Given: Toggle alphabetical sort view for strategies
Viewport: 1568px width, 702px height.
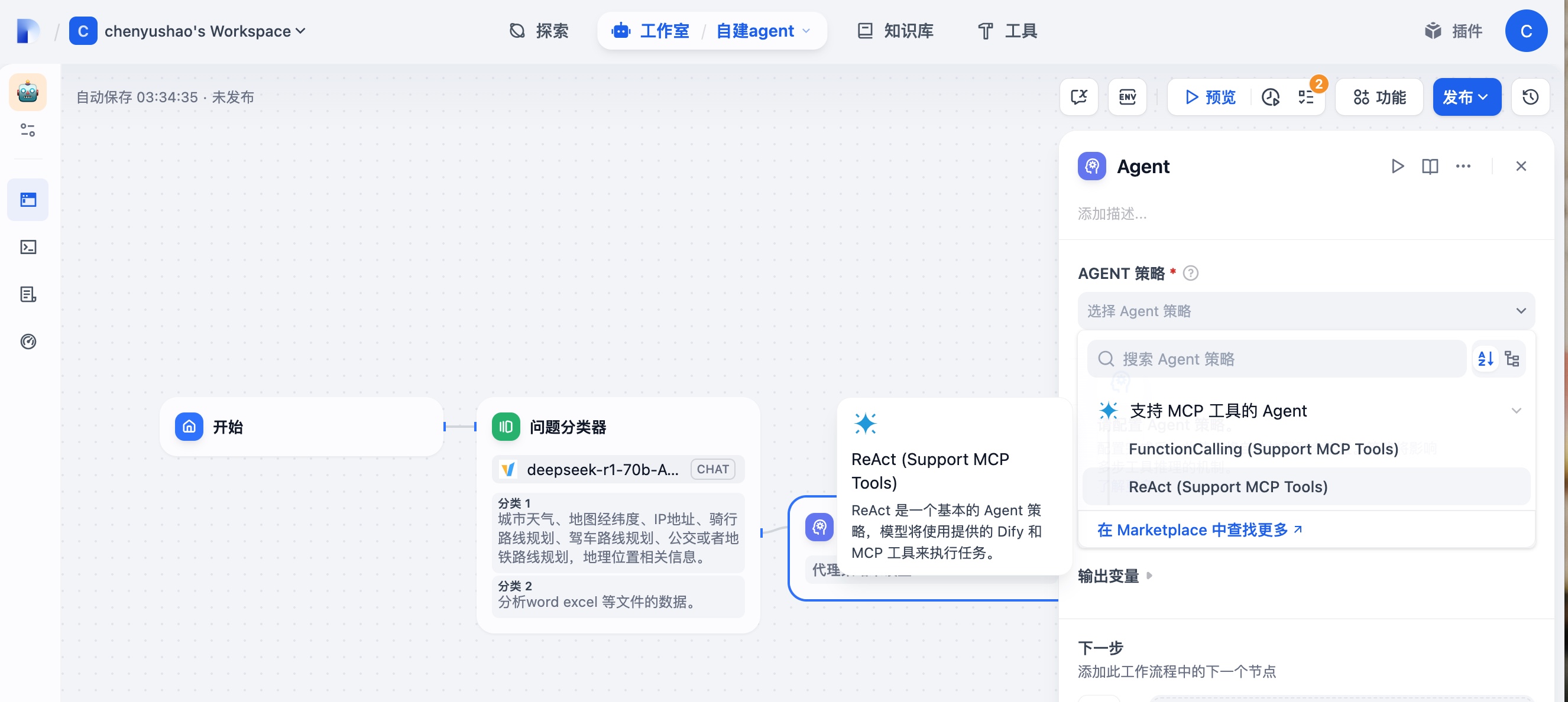Looking at the screenshot, I should click(1485, 359).
